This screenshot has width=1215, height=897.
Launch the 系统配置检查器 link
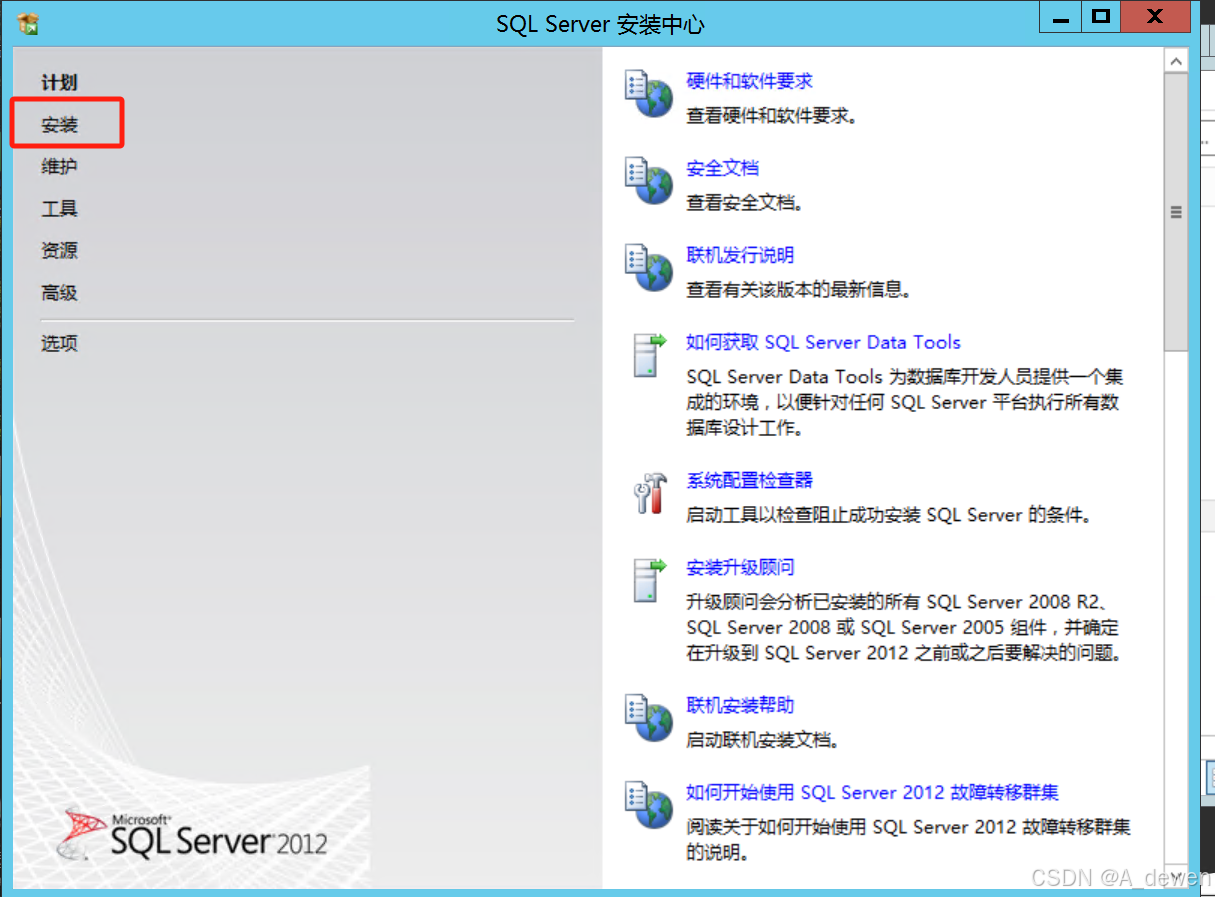750,480
